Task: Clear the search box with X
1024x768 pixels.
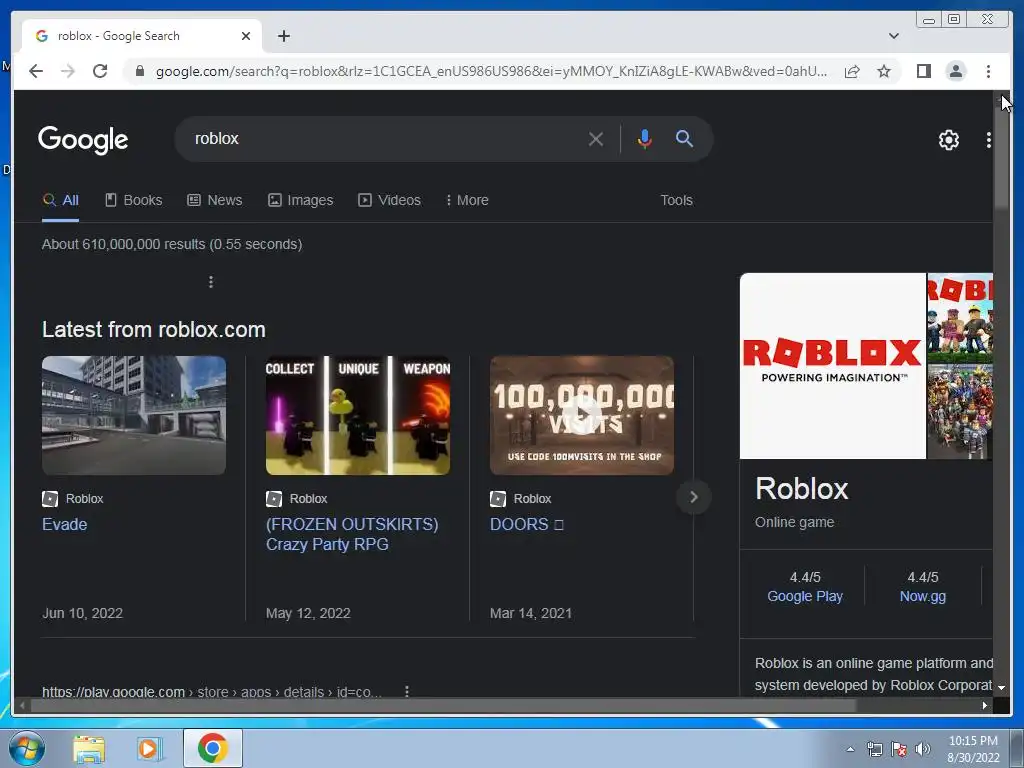Action: coord(596,139)
